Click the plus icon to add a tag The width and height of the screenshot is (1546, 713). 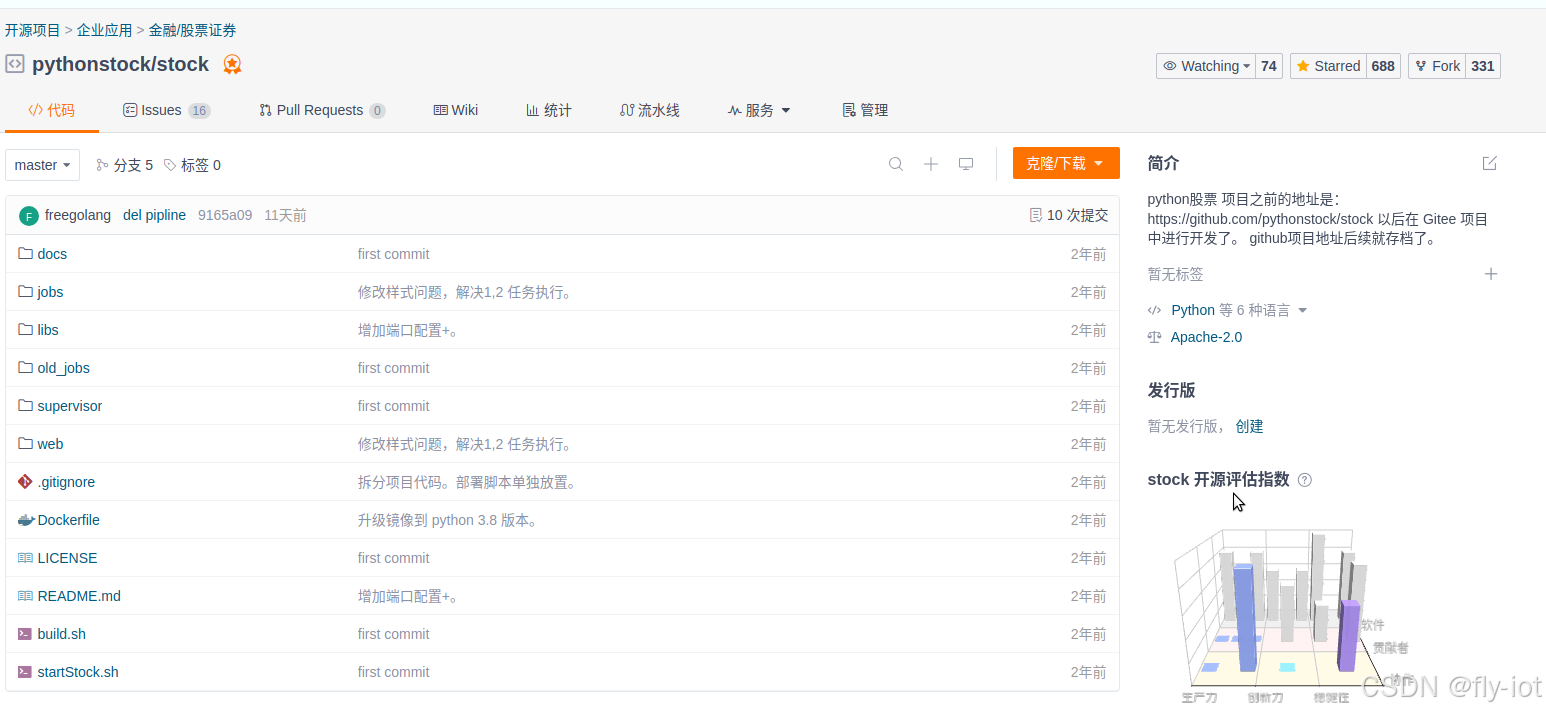1491,274
